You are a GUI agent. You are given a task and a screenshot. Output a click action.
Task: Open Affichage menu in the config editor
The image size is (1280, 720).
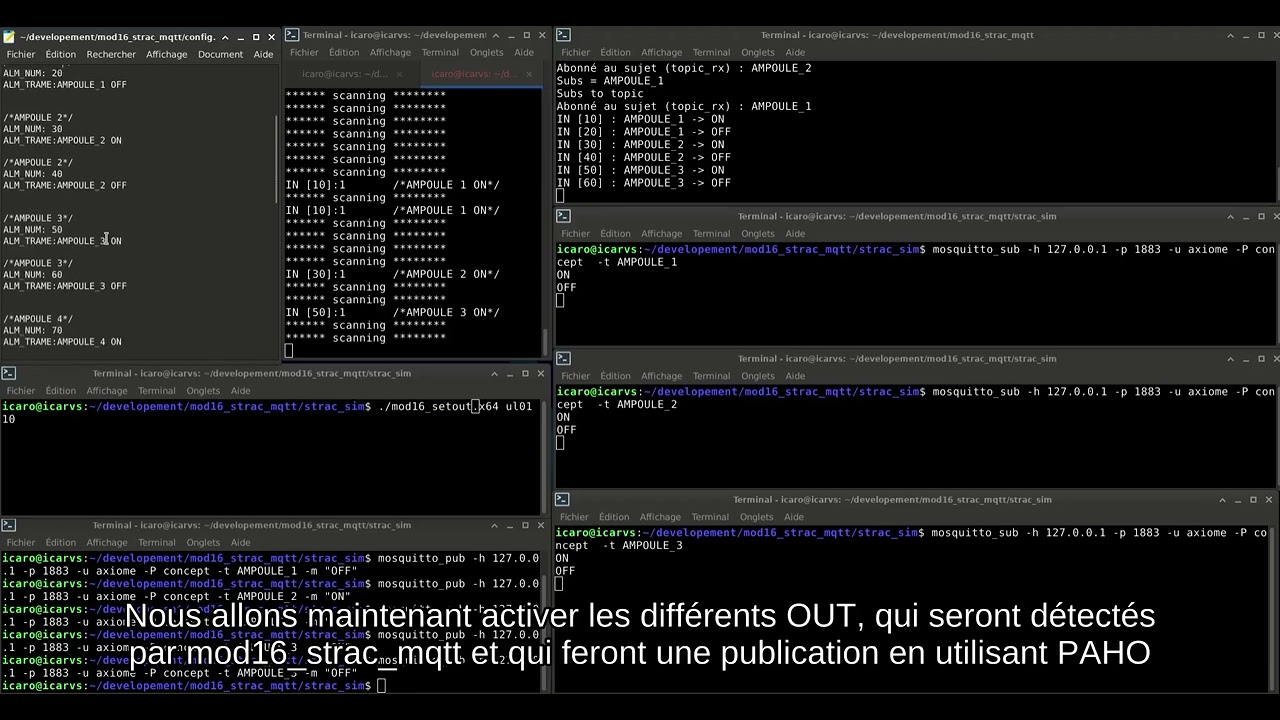tap(167, 54)
